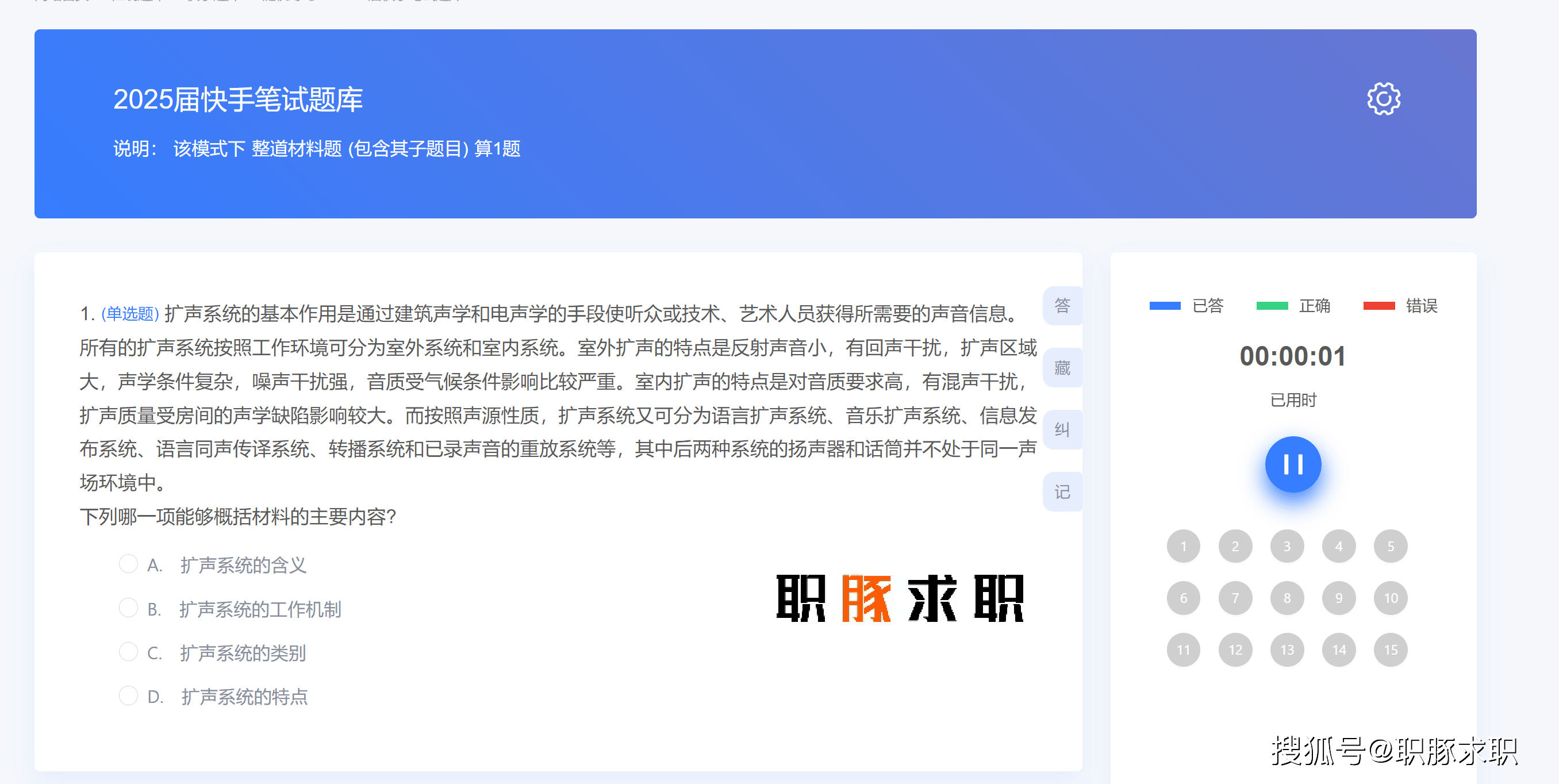Jump to question 1 circle
The width and height of the screenshot is (1559, 784).
1183,546
